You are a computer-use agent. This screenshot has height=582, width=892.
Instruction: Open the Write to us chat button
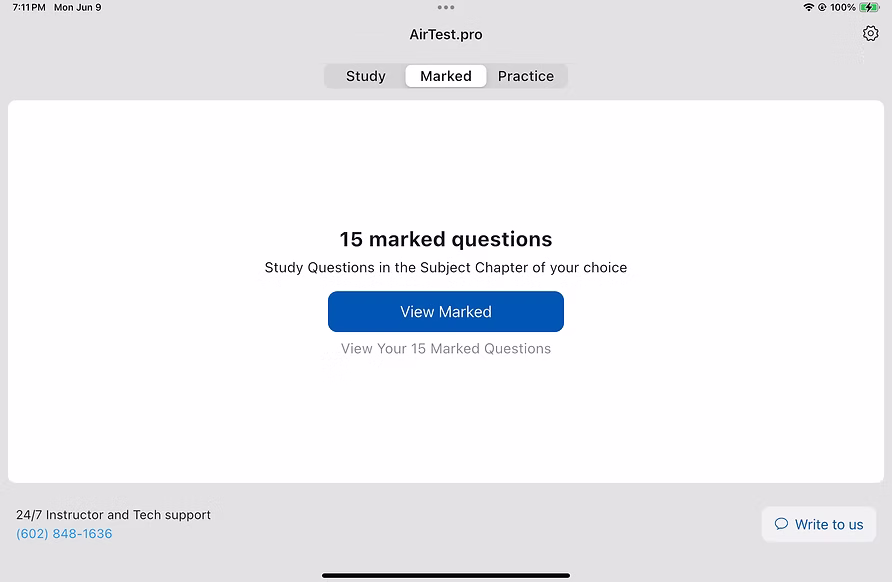(x=819, y=524)
